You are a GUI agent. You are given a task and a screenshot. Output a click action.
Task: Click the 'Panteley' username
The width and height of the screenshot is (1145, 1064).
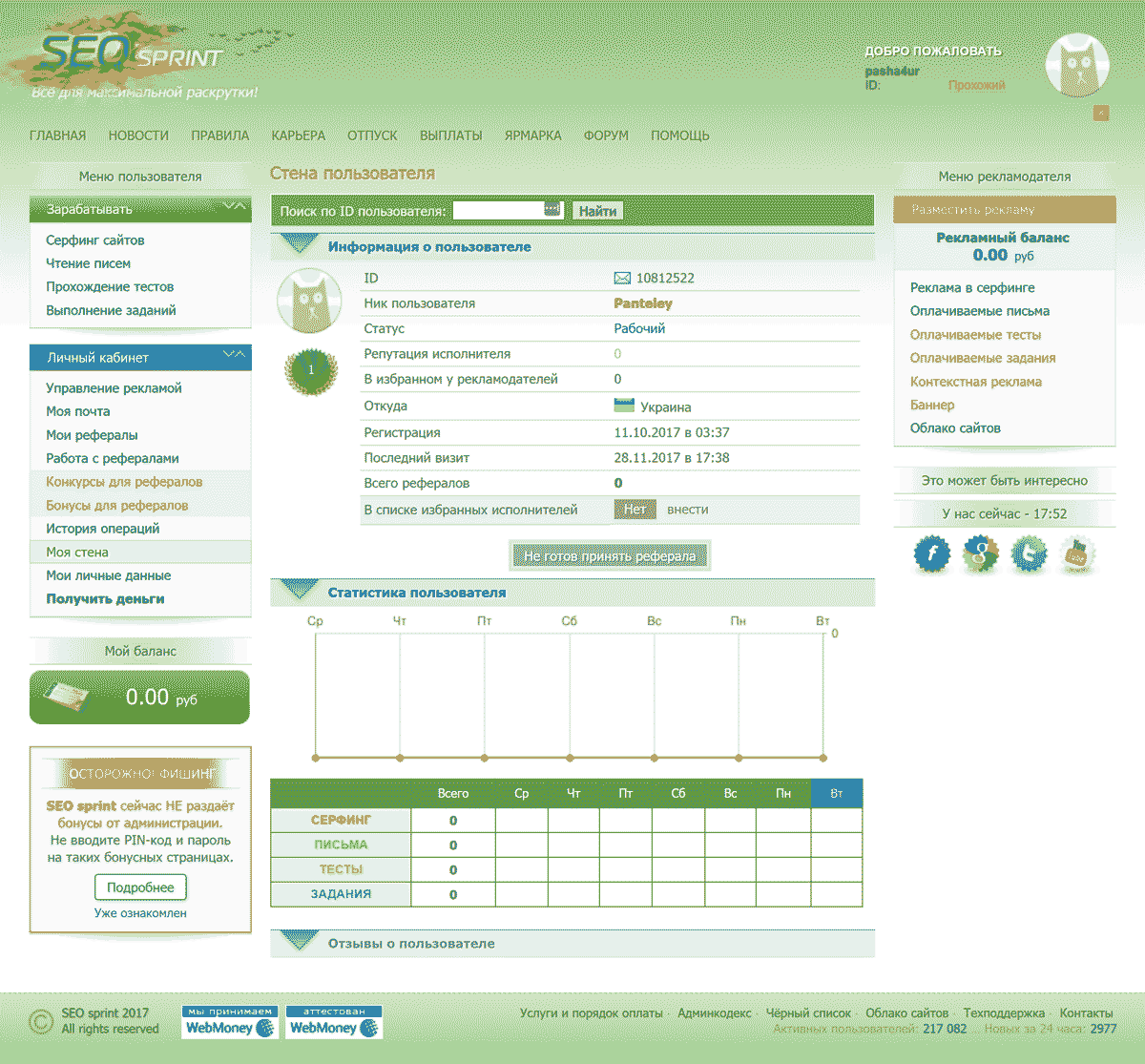coord(643,303)
